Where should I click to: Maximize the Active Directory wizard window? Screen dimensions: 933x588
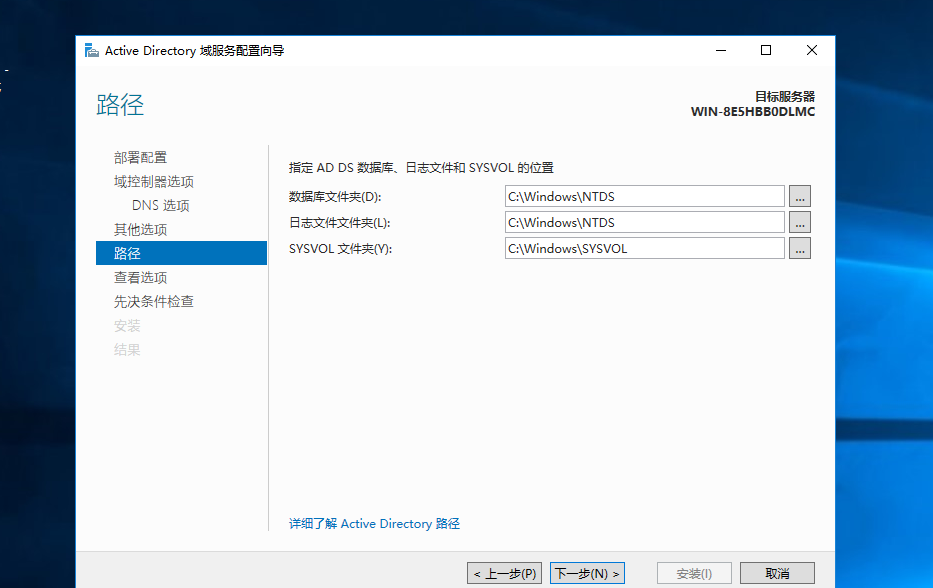coord(766,51)
